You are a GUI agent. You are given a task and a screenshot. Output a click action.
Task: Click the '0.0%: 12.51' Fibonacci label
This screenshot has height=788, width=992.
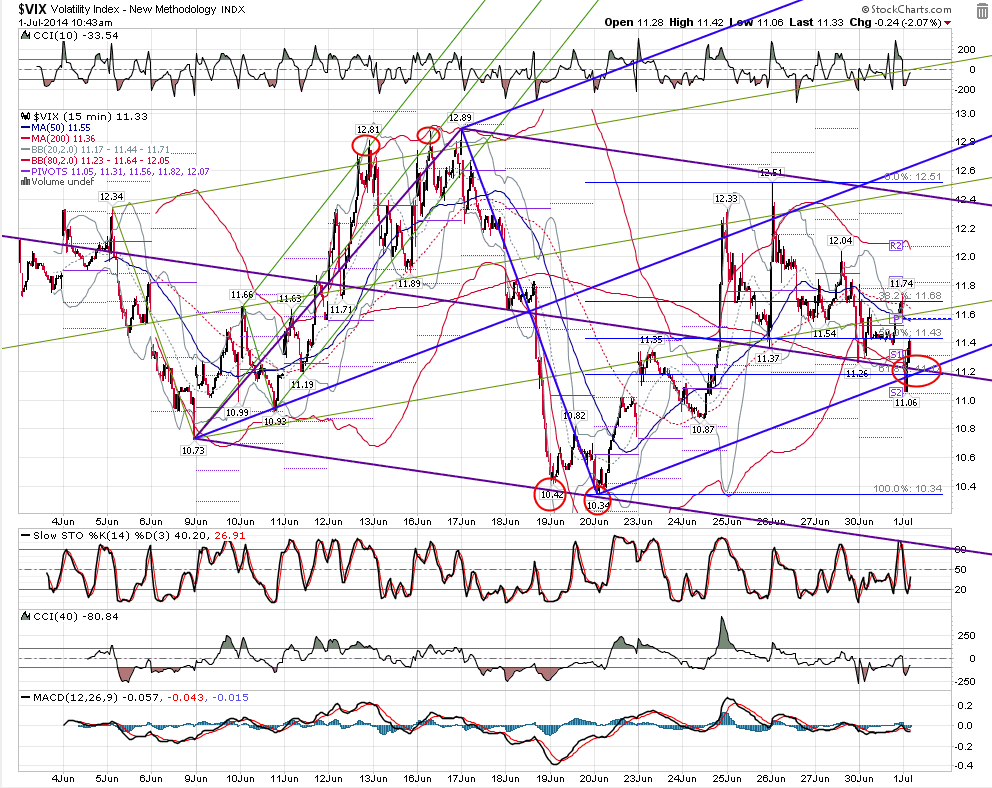912,176
